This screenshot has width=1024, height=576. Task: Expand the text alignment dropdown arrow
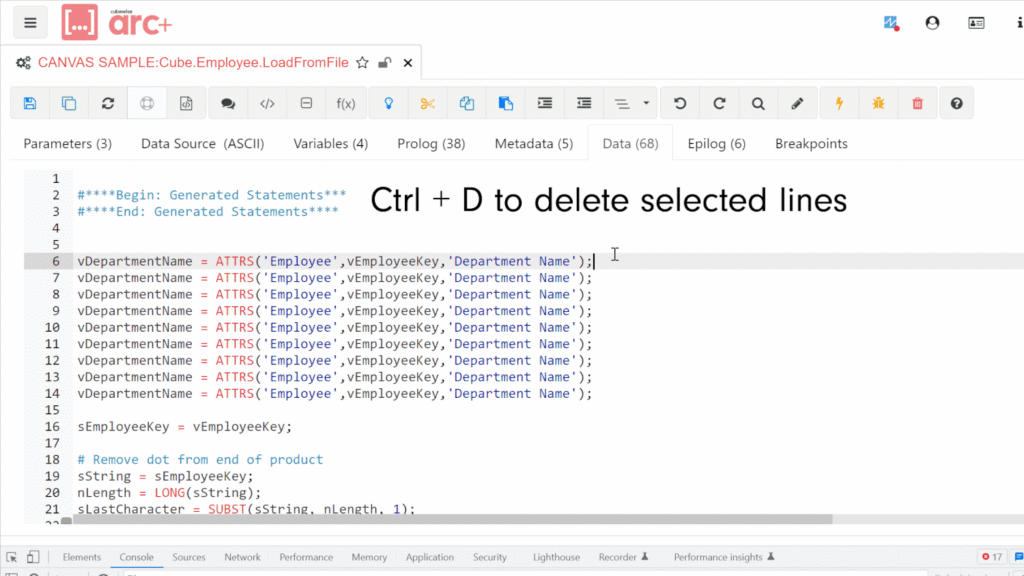[x=646, y=103]
